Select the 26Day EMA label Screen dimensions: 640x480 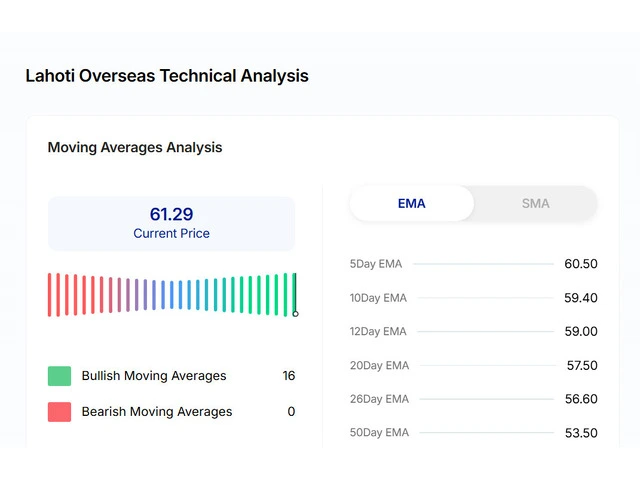379,399
